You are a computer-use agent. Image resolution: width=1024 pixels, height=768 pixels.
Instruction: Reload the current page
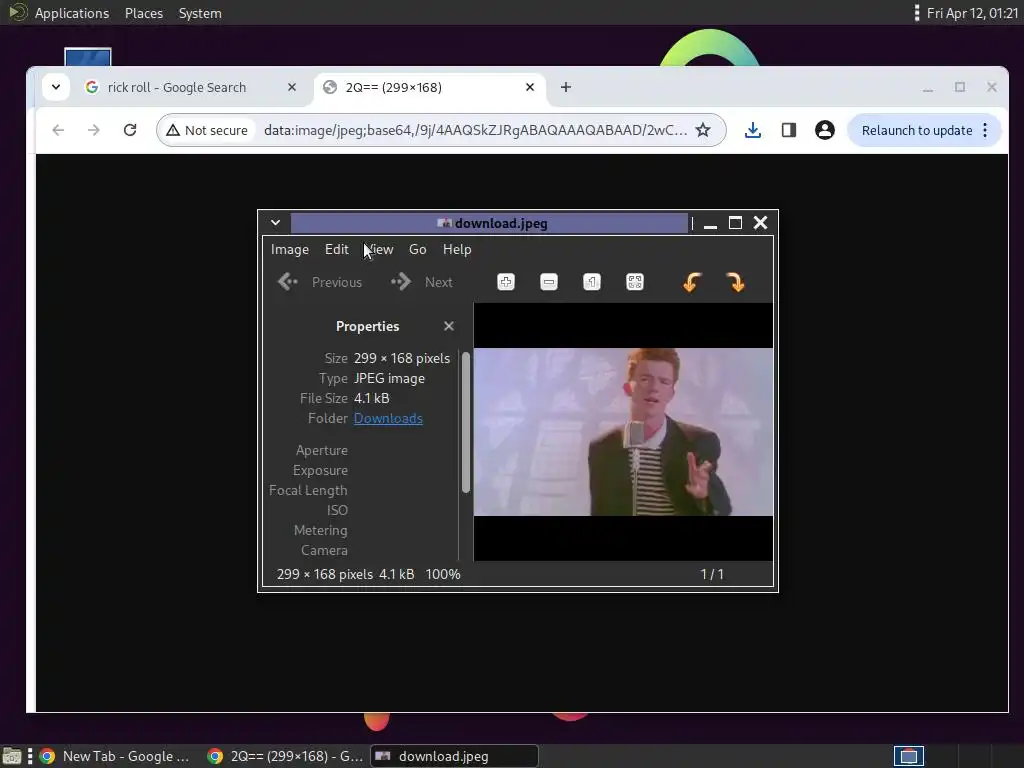click(x=130, y=130)
